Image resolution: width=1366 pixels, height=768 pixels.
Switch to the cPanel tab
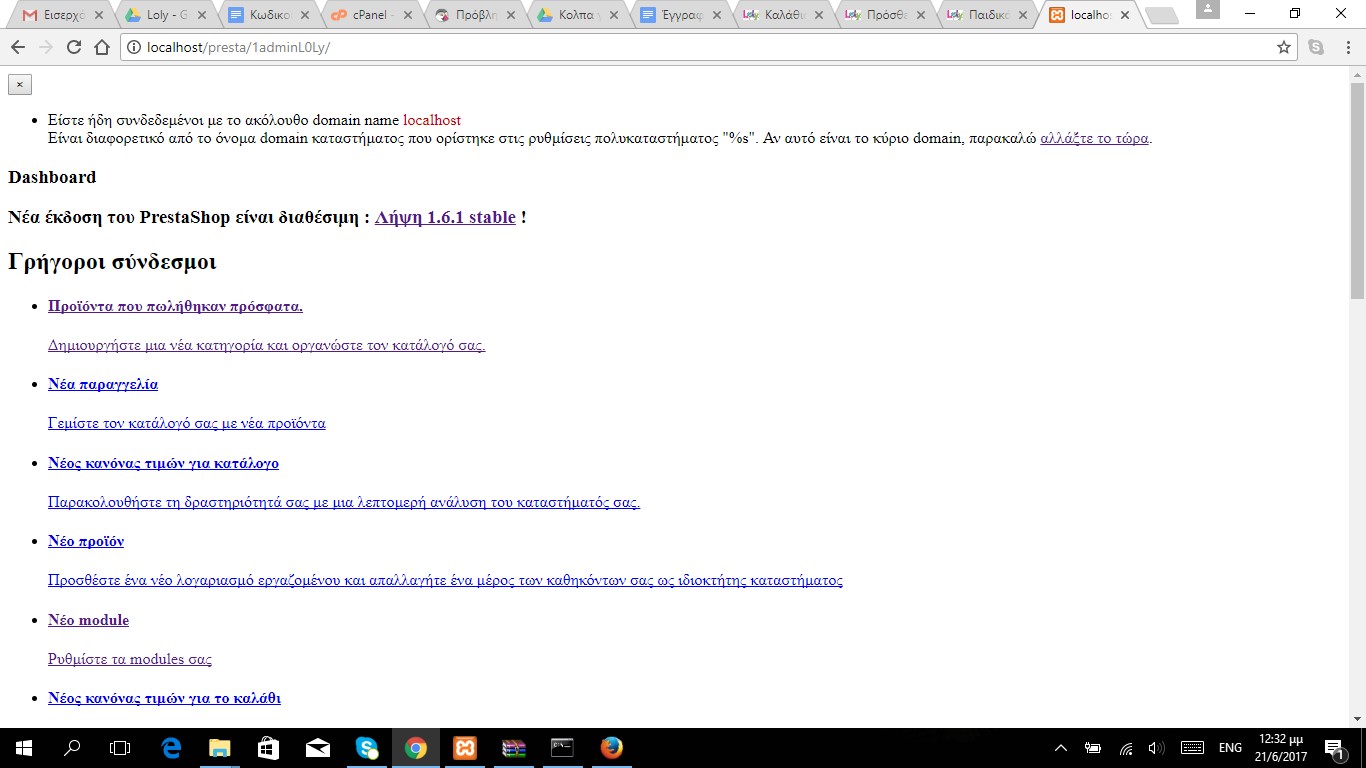click(369, 15)
